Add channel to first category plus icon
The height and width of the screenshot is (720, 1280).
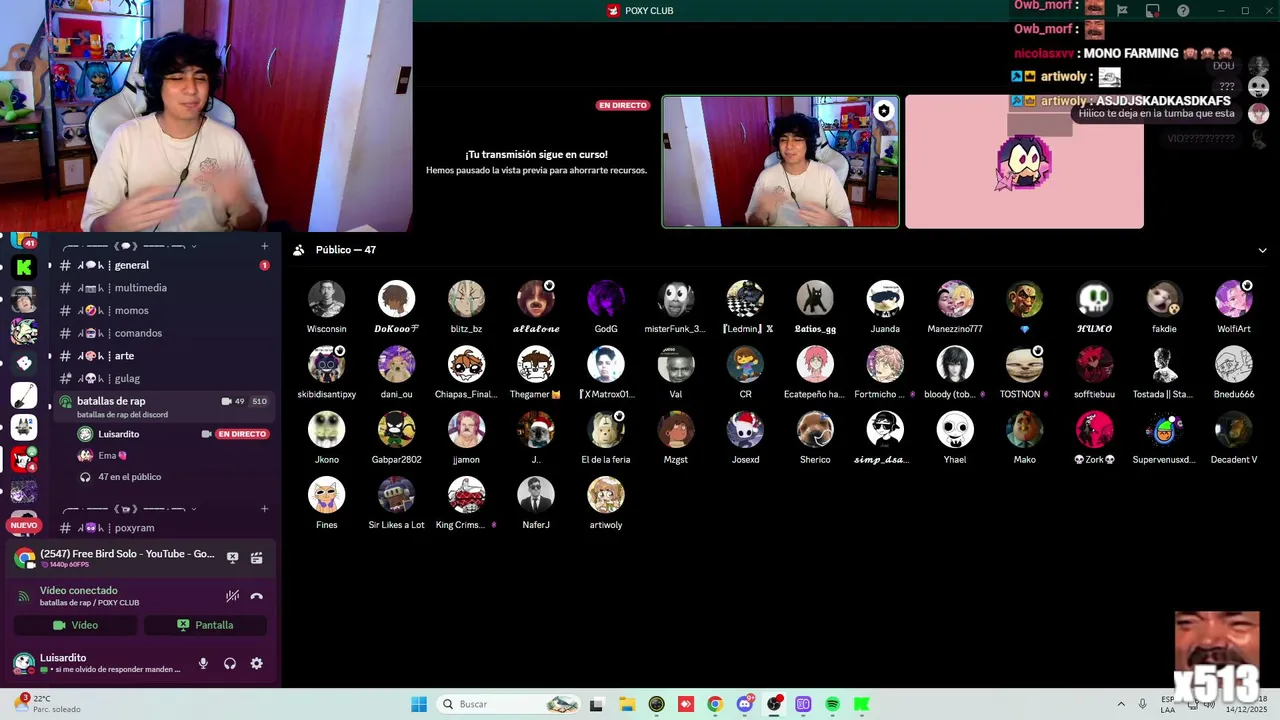[264, 246]
